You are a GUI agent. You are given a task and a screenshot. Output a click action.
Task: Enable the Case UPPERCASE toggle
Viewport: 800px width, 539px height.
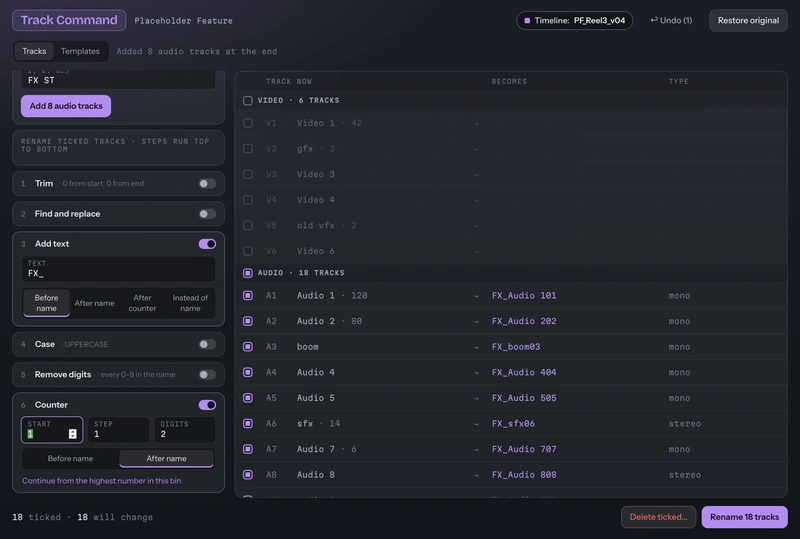coord(207,345)
